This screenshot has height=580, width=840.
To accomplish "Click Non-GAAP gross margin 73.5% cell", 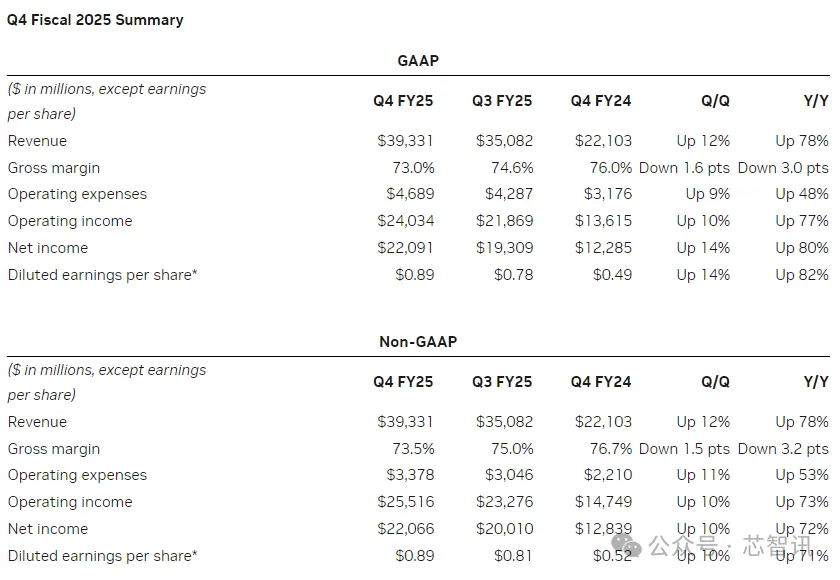I will tap(413, 448).
